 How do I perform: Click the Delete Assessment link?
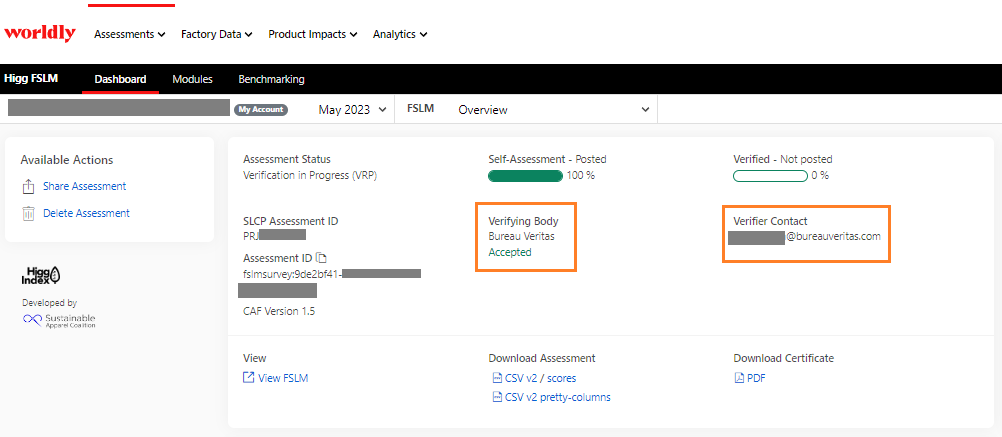86,213
